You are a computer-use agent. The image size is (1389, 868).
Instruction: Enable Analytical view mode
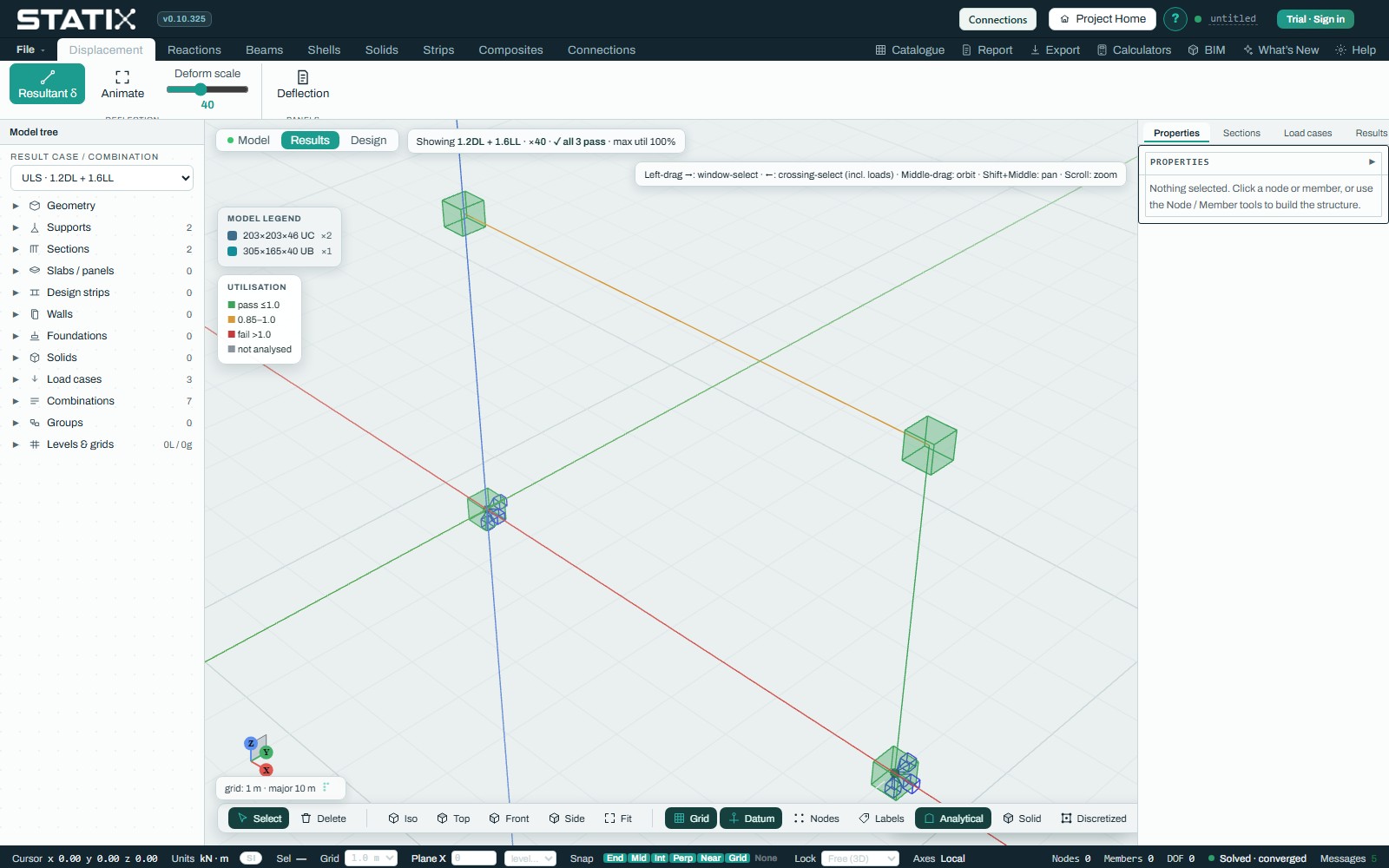(x=953, y=819)
